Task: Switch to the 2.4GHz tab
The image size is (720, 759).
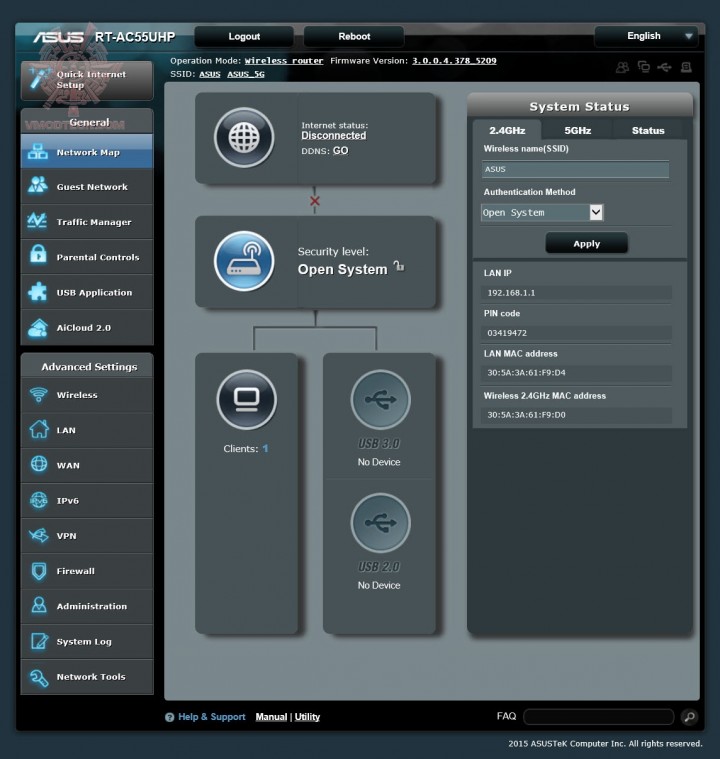Action: coord(507,130)
